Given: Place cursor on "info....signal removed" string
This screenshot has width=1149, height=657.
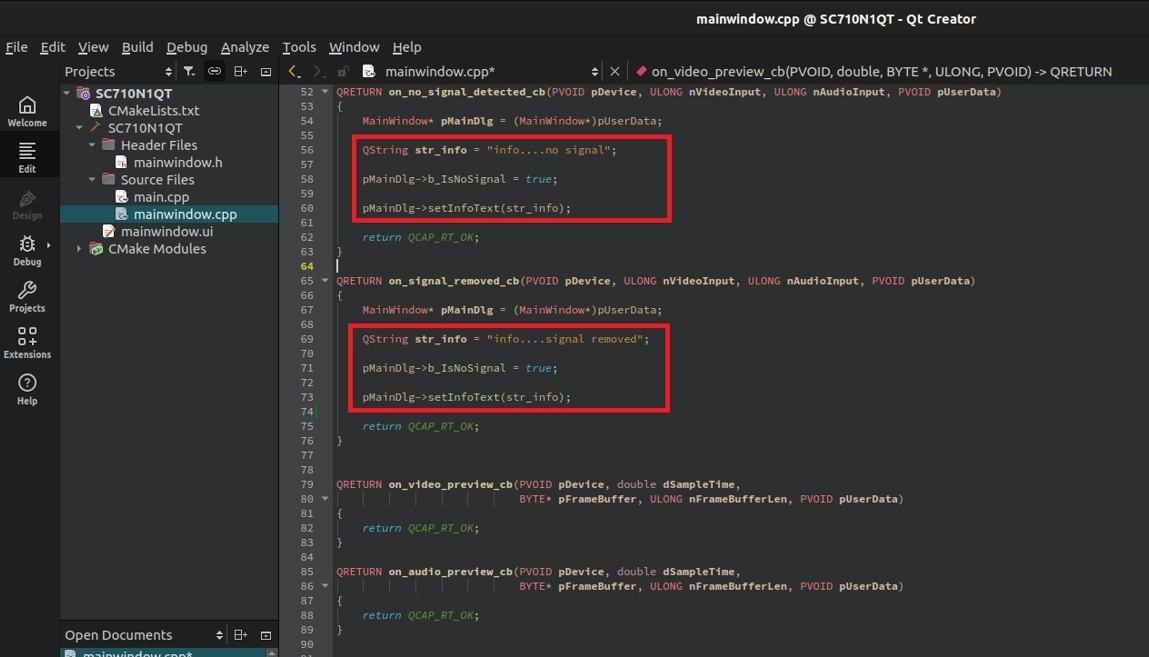Looking at the screenshot, I should (x=565, y=338).
